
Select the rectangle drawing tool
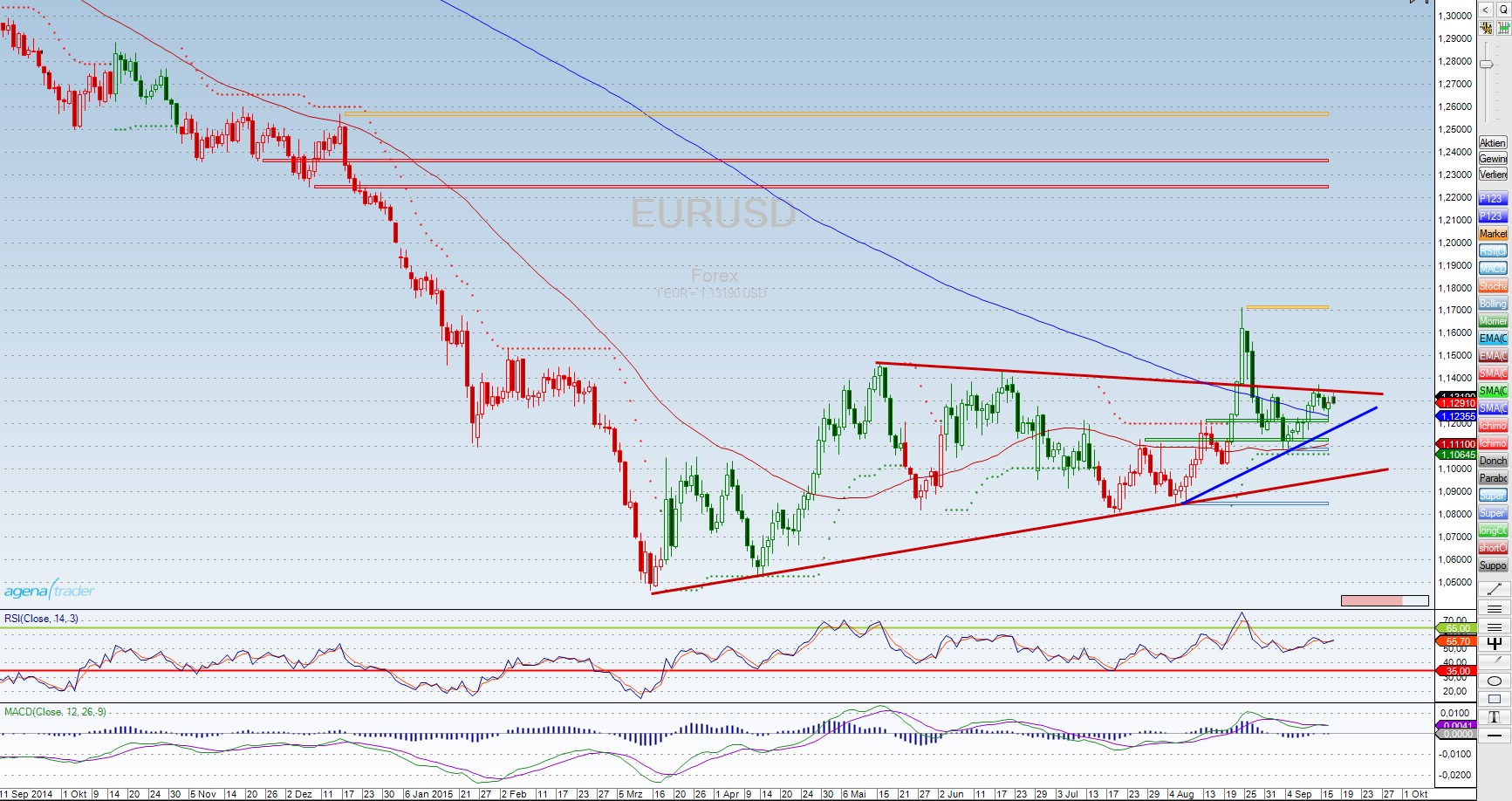click(1493, 699)
